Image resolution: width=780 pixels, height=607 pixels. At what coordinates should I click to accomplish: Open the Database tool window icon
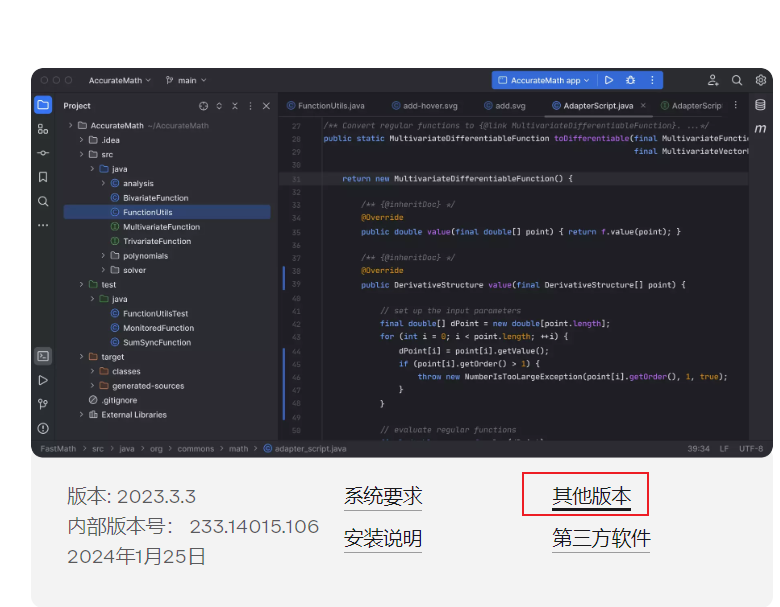click(x=760, y=105)
